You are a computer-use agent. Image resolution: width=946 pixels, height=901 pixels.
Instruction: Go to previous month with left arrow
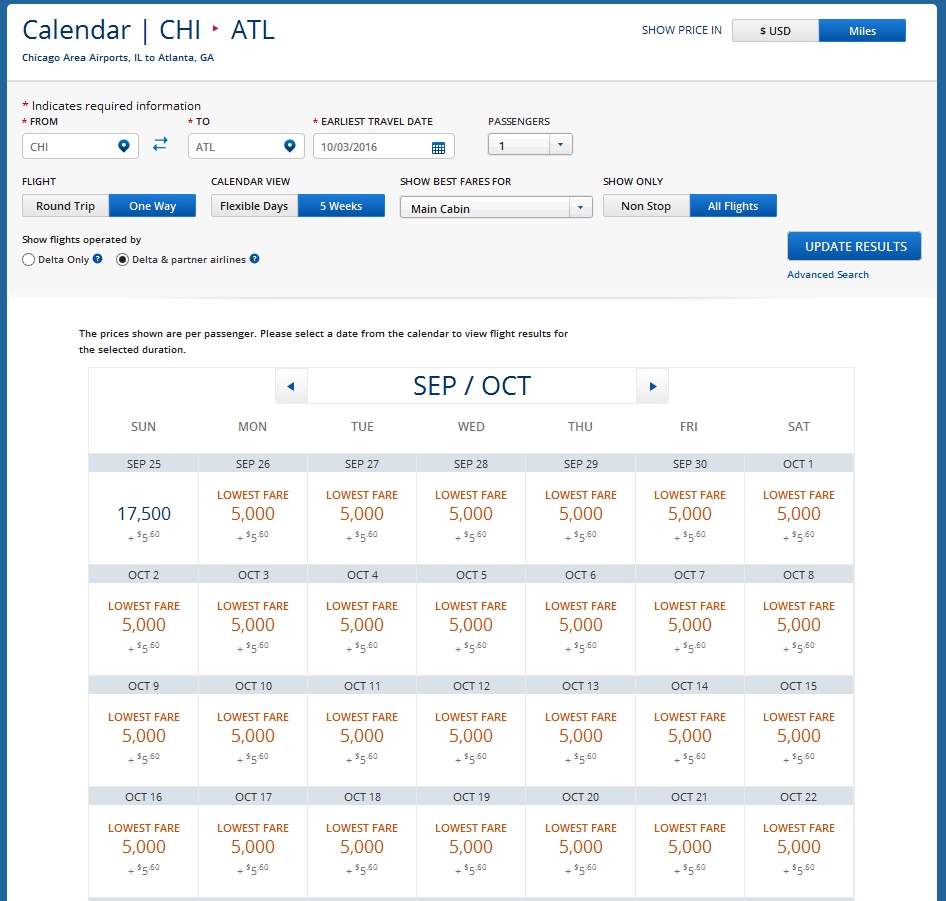291,386
